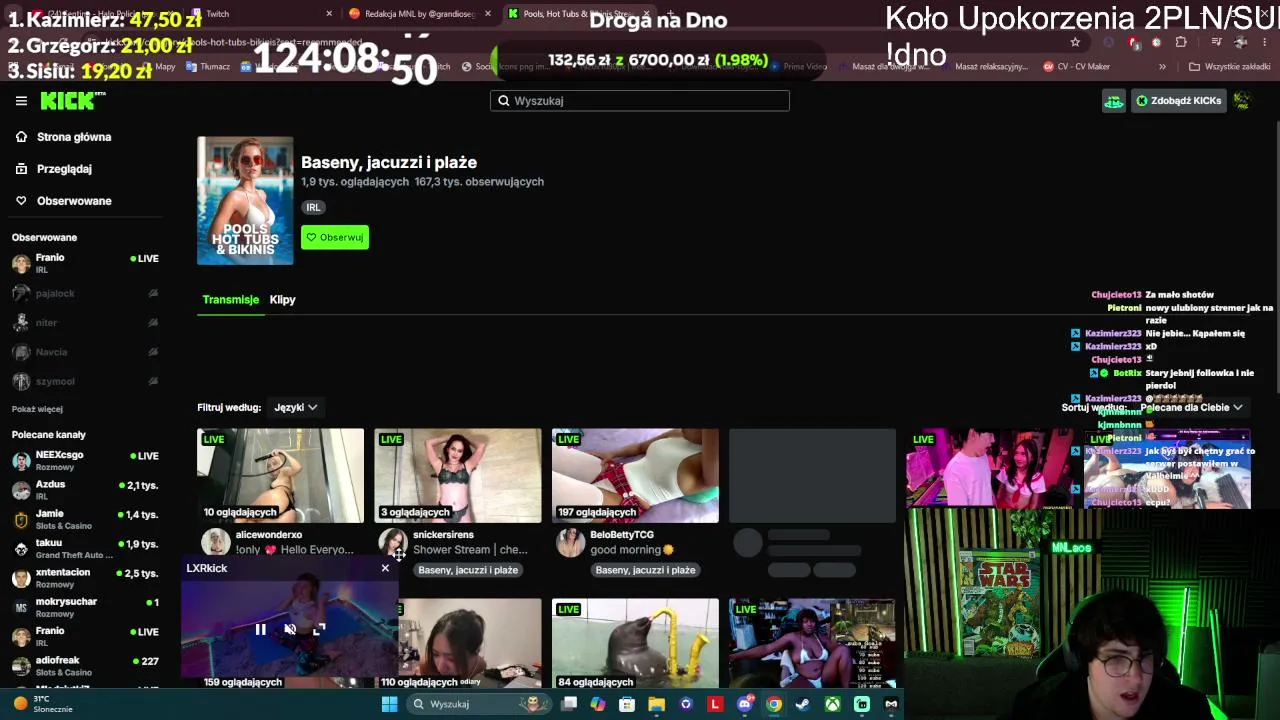Open followed channel Franio under Obserwowane

coord(85,263)
